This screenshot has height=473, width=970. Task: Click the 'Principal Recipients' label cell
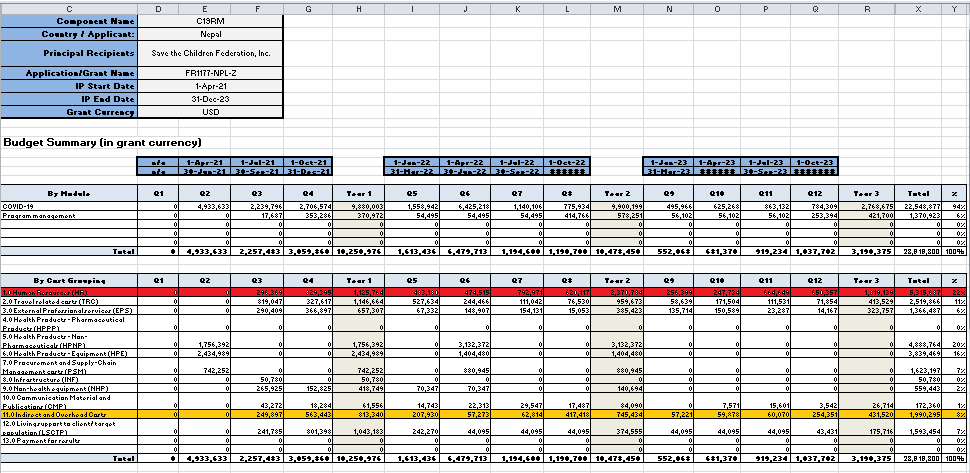[68, 53]
